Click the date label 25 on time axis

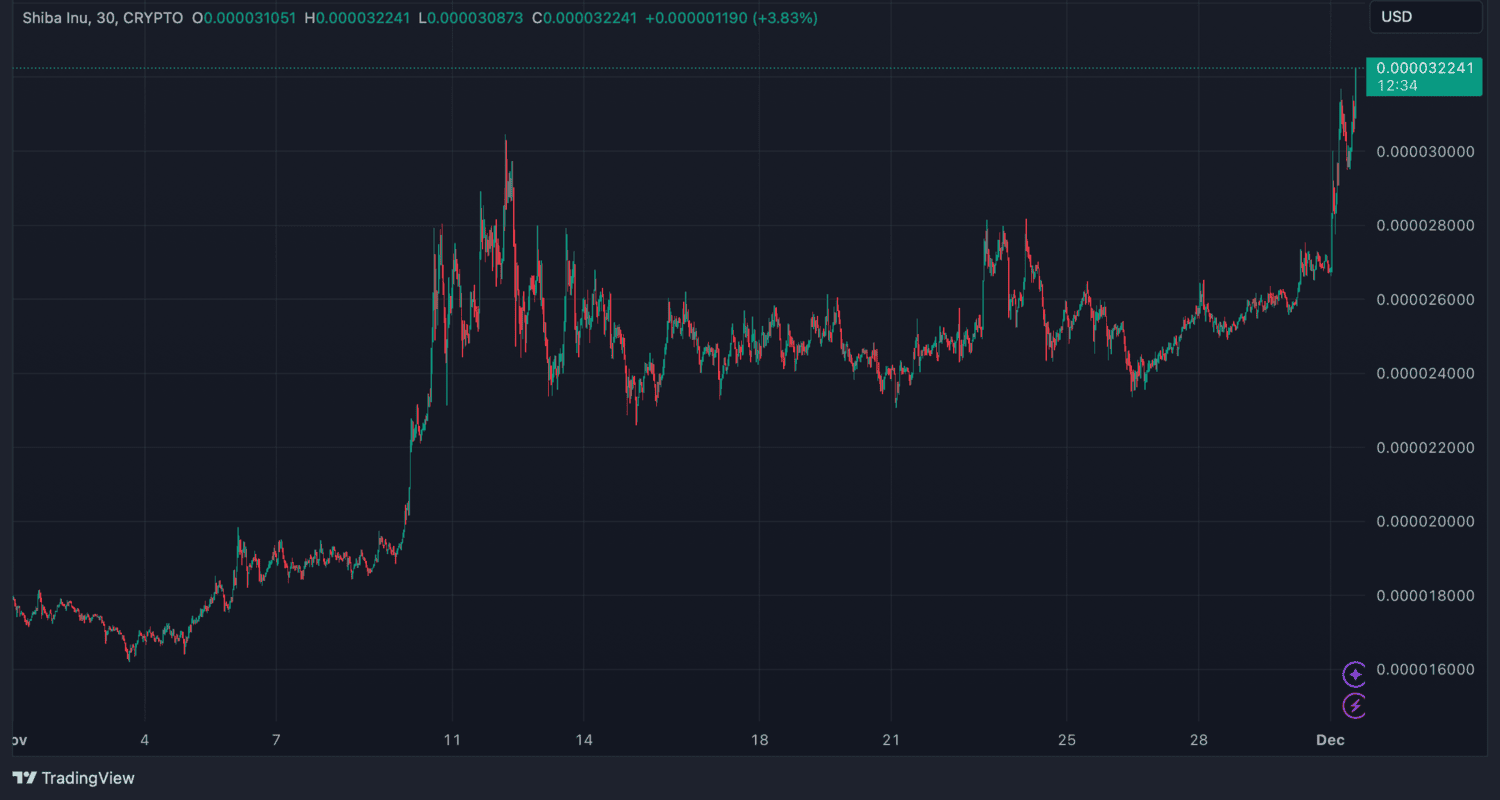1067,741
